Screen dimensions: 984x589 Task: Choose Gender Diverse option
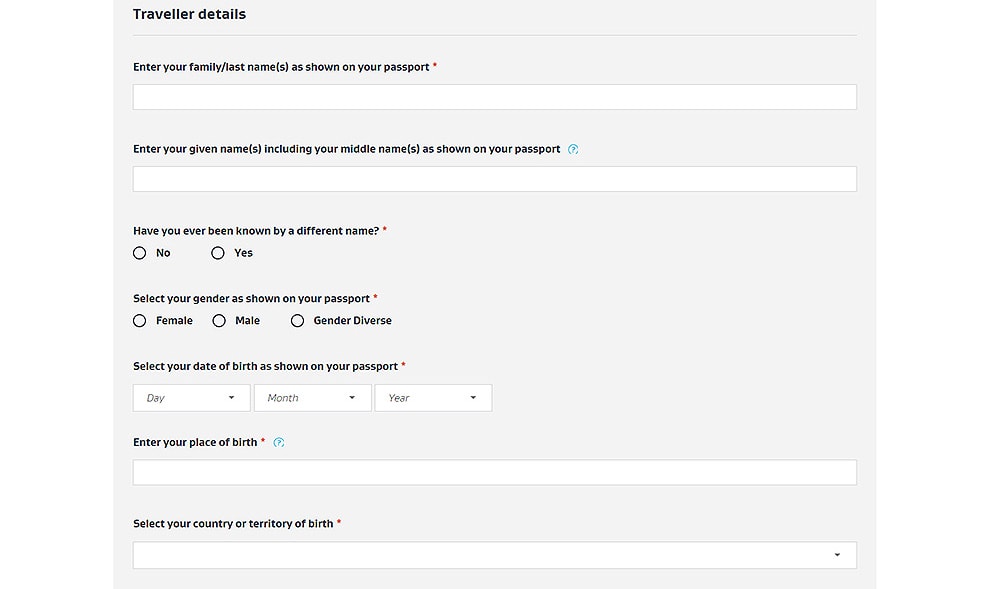[297, 321]
